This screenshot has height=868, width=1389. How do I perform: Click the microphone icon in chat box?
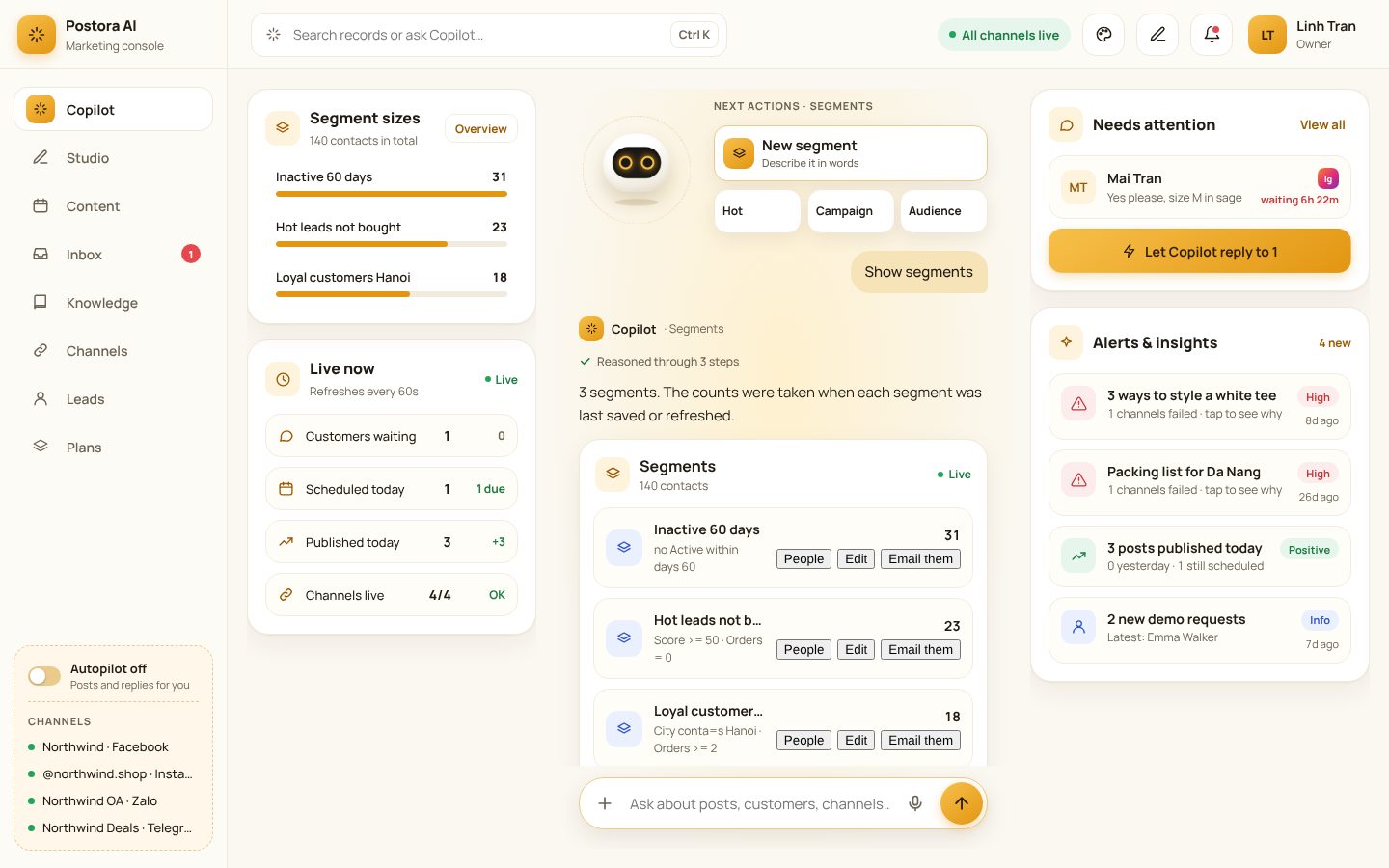tap(915, 803)
